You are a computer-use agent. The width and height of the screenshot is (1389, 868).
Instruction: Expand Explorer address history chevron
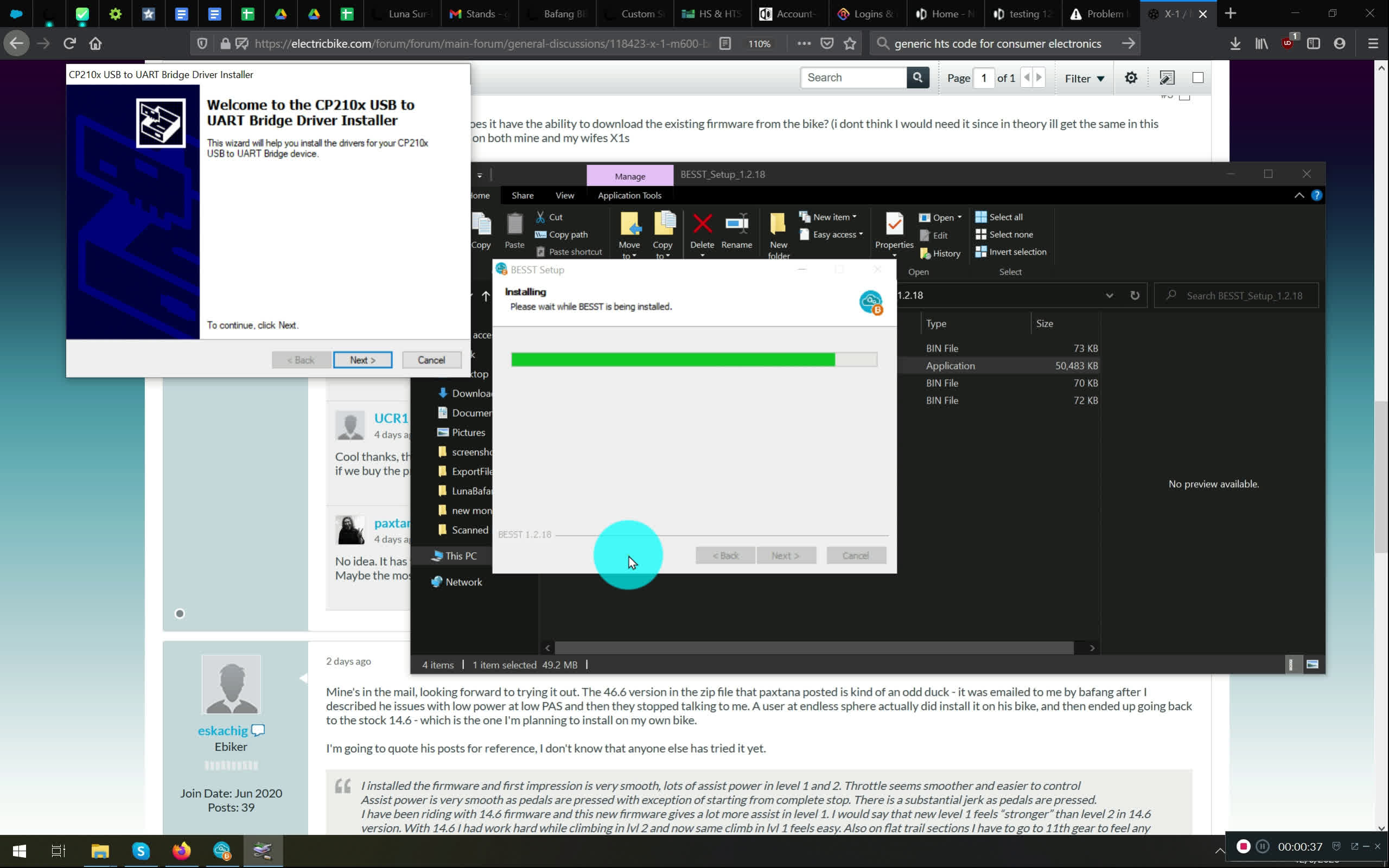[x=1110, y=295]
